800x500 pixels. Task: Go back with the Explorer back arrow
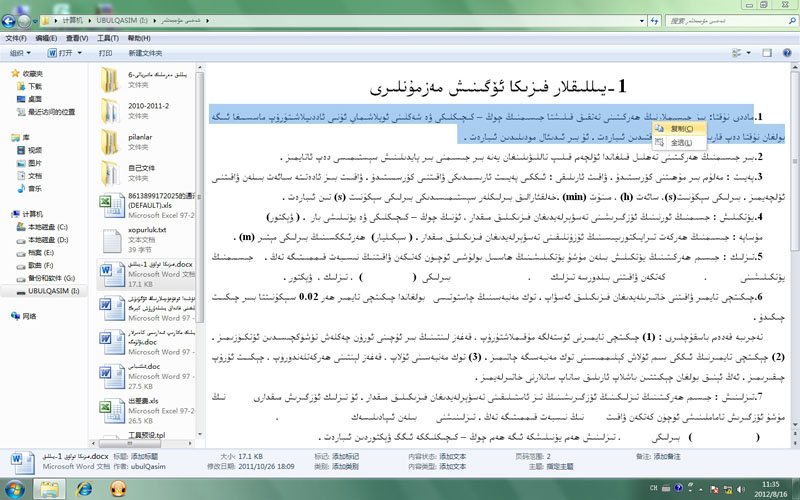point(8,21)
